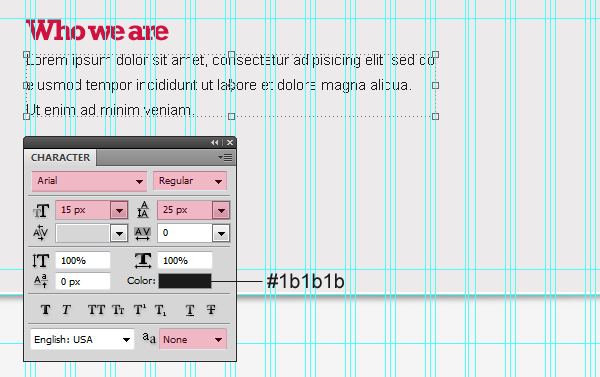Click the font size icon
The width and height of the screenshot is (600, 377).
pos(41,211)
